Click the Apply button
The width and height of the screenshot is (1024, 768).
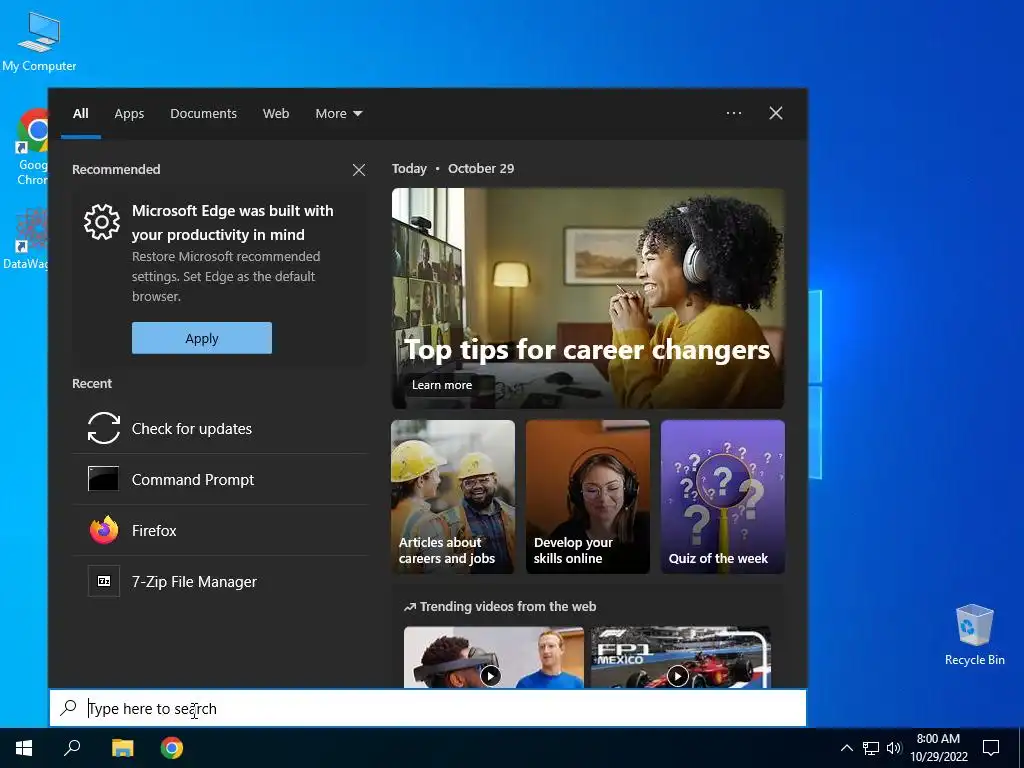point(202,338)
